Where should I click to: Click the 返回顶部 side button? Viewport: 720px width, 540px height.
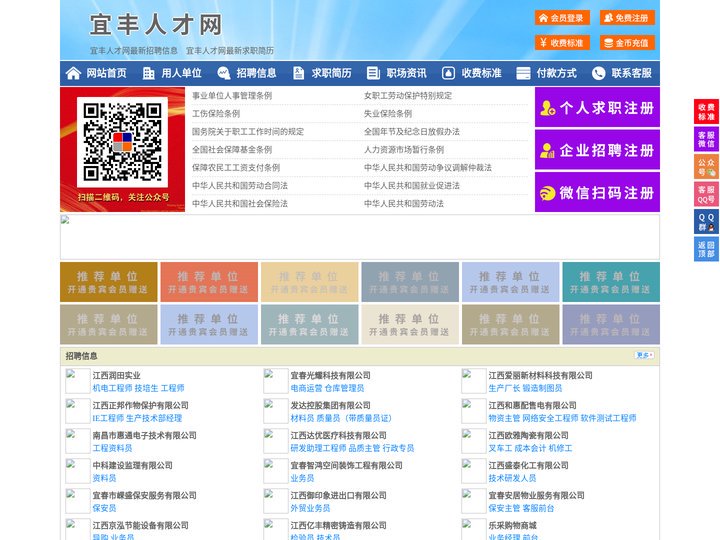tap(706, 249)
